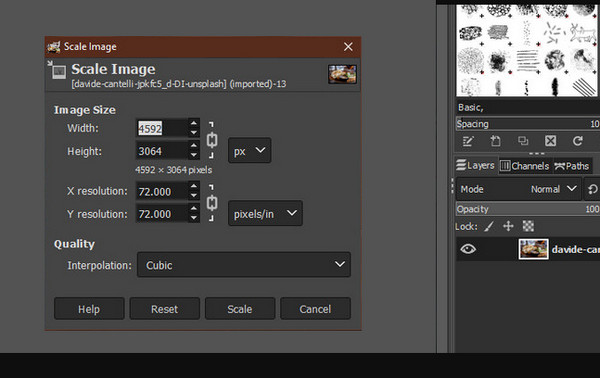This screenshot has width=600, height=378.
Task: Lock layer position and size
Action: tap(508, 226)
